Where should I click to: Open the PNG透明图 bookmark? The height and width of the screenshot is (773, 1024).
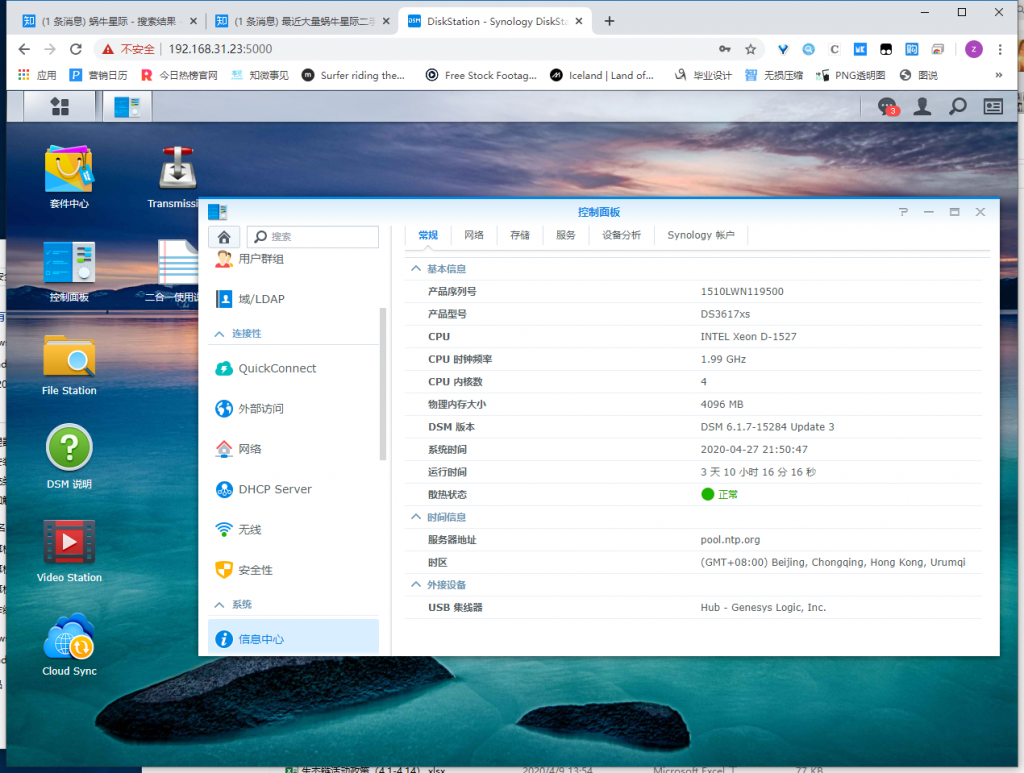pyautogui.click(x=851, y=75)
